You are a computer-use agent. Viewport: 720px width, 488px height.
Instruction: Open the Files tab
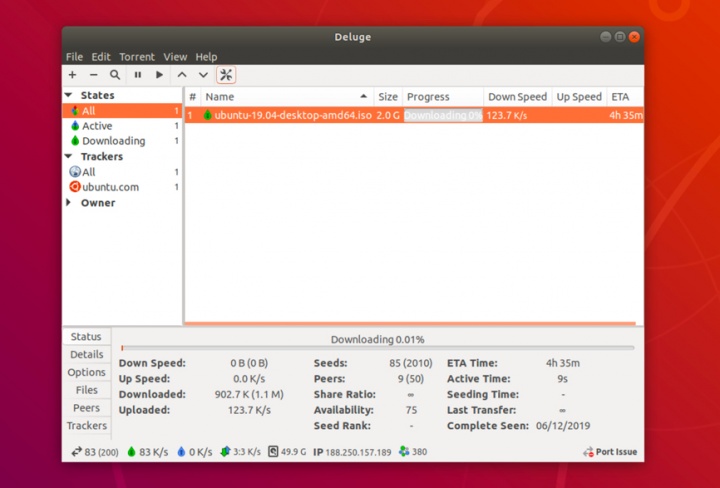87,390
